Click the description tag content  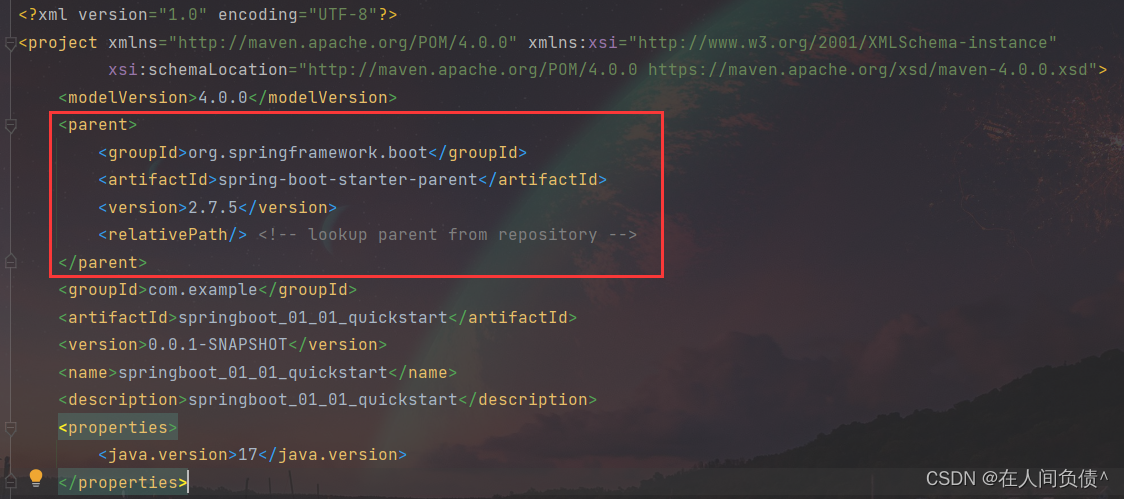[x=323, y=399]
